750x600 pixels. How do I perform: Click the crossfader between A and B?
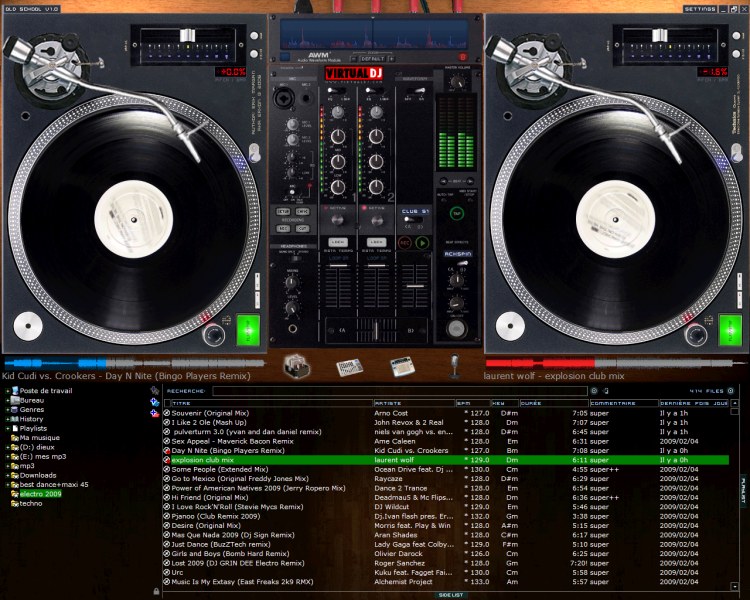[376, 330]
